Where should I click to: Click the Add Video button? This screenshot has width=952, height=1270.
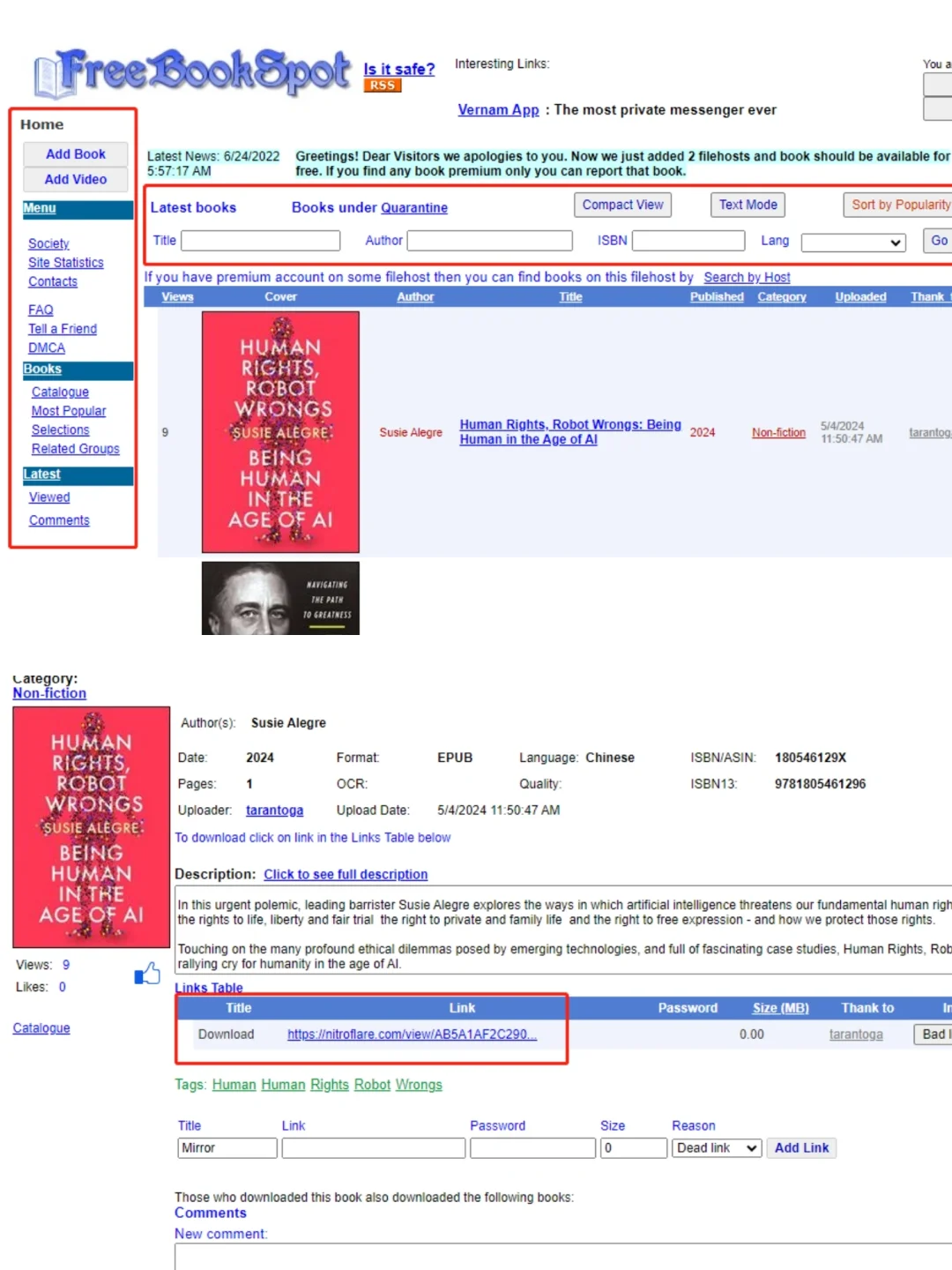pyautogui.click(x=76, y=179)
